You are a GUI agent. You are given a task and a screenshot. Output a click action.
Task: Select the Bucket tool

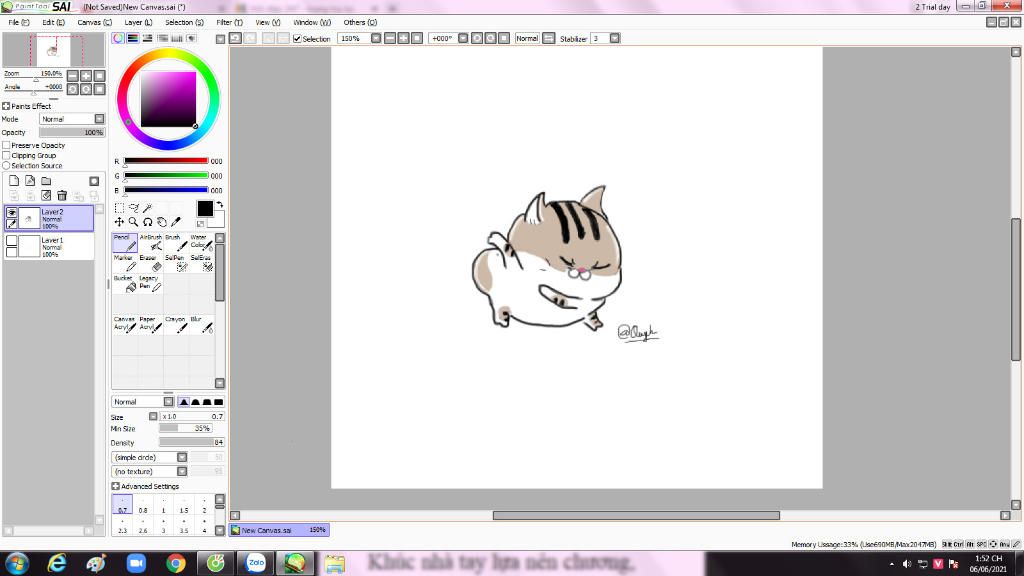pos(125,283)
